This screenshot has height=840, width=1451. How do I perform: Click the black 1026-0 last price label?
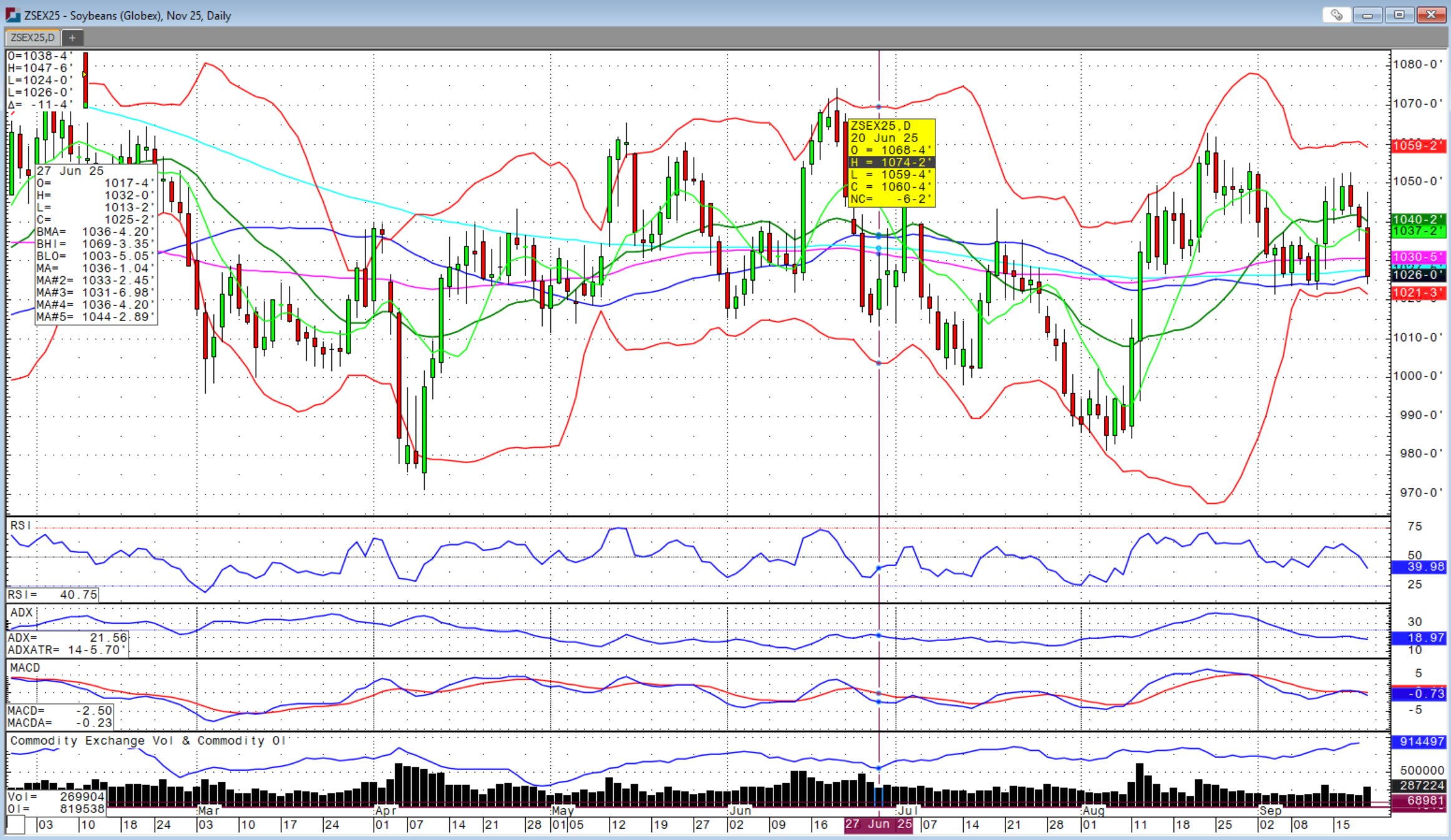[1418, 274]
